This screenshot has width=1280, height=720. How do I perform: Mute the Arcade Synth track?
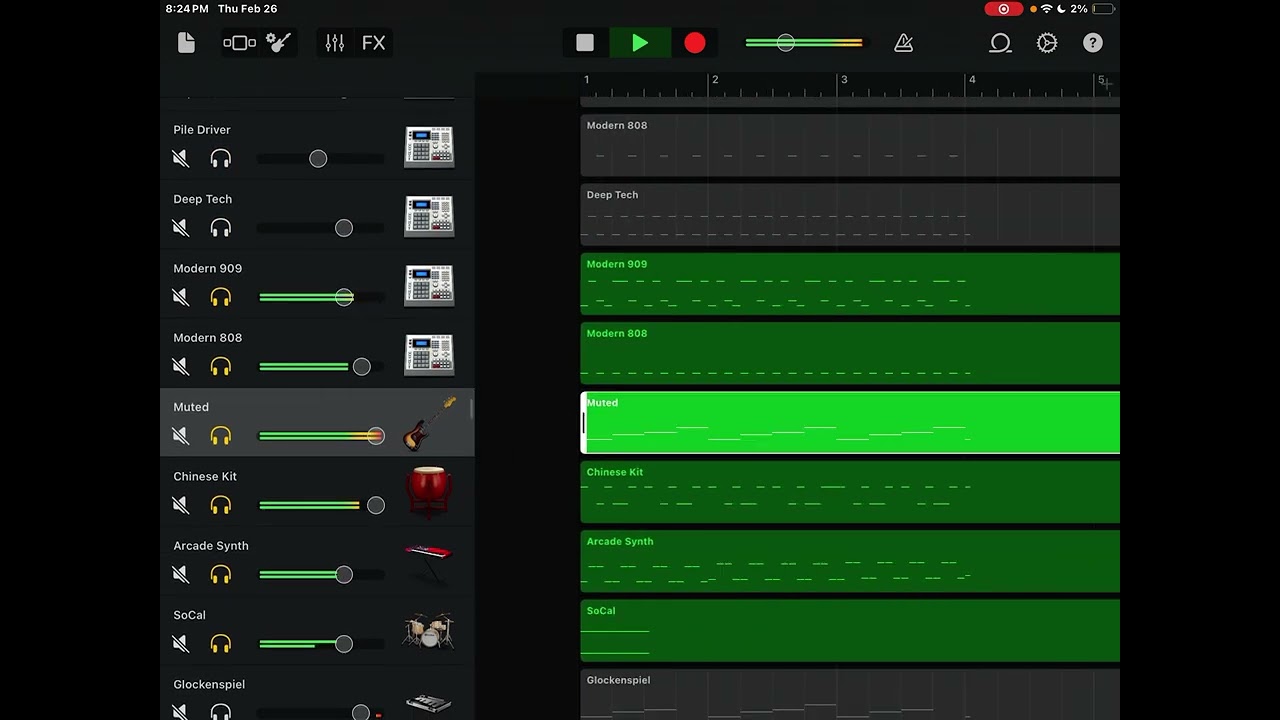181,574
